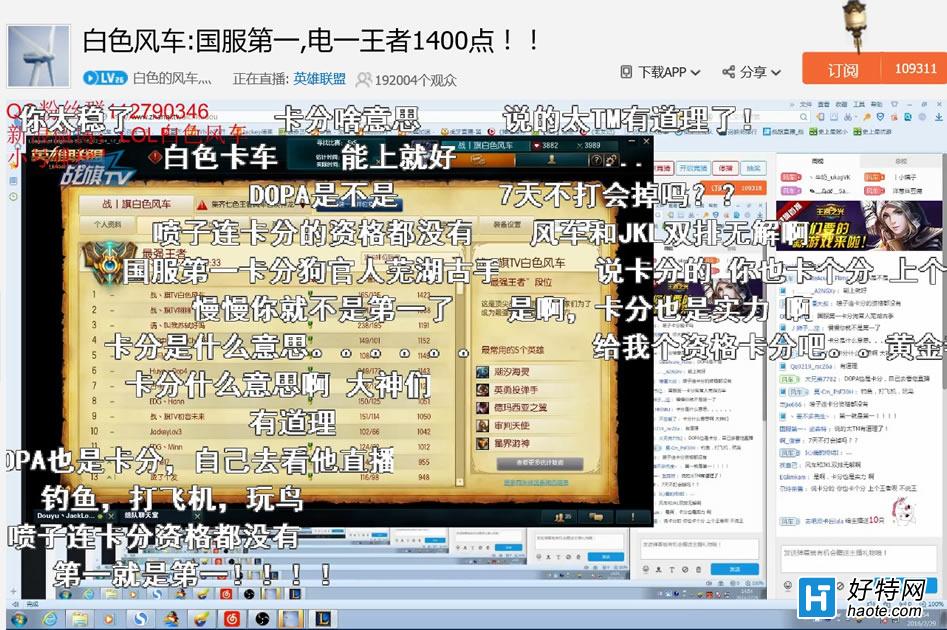Viewport: 947px width, 630px height.
Task: Click the 192004个观众 viewer count
Action: click(408, 80)
